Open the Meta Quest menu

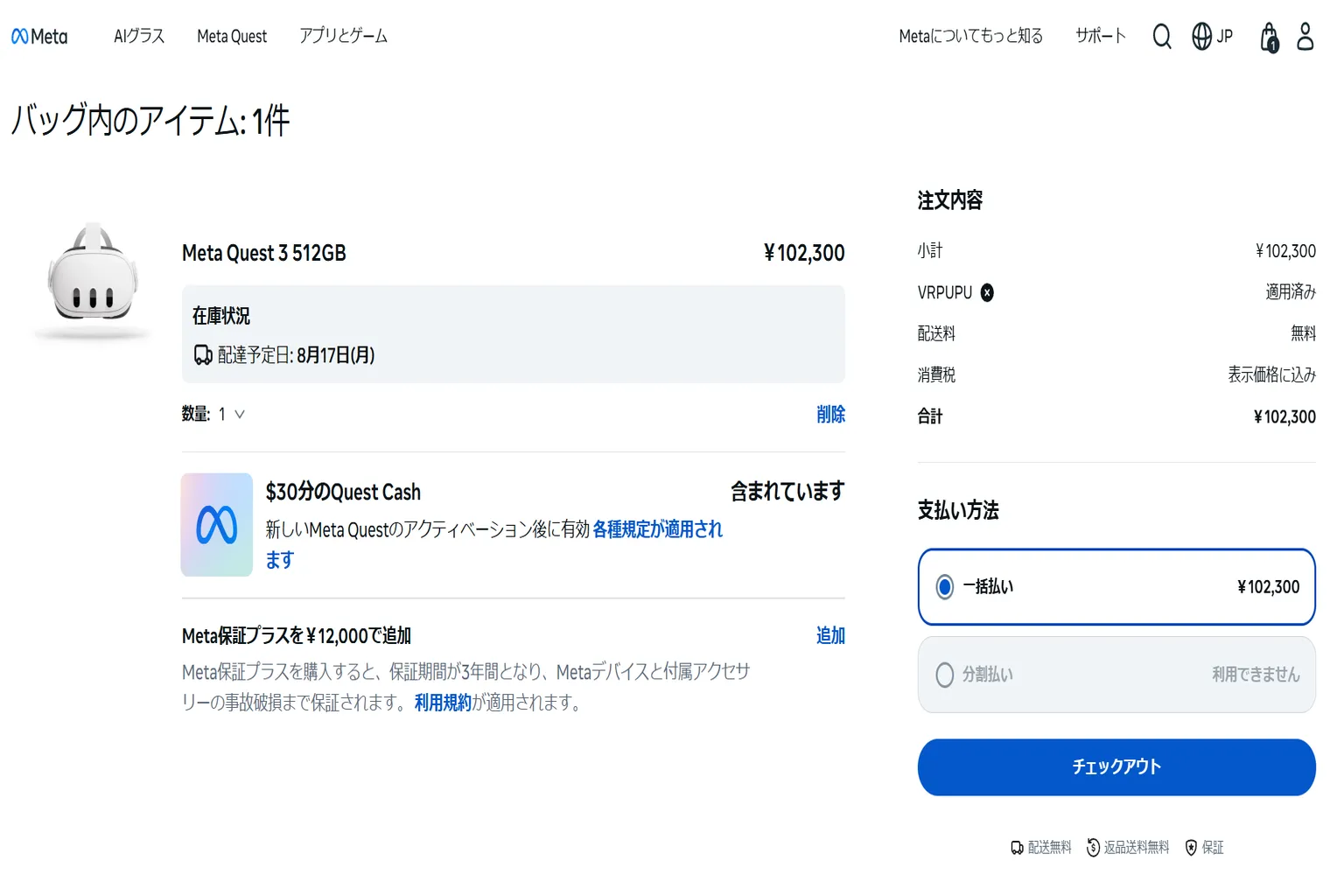pyautogui.click(x=232, y=36)
